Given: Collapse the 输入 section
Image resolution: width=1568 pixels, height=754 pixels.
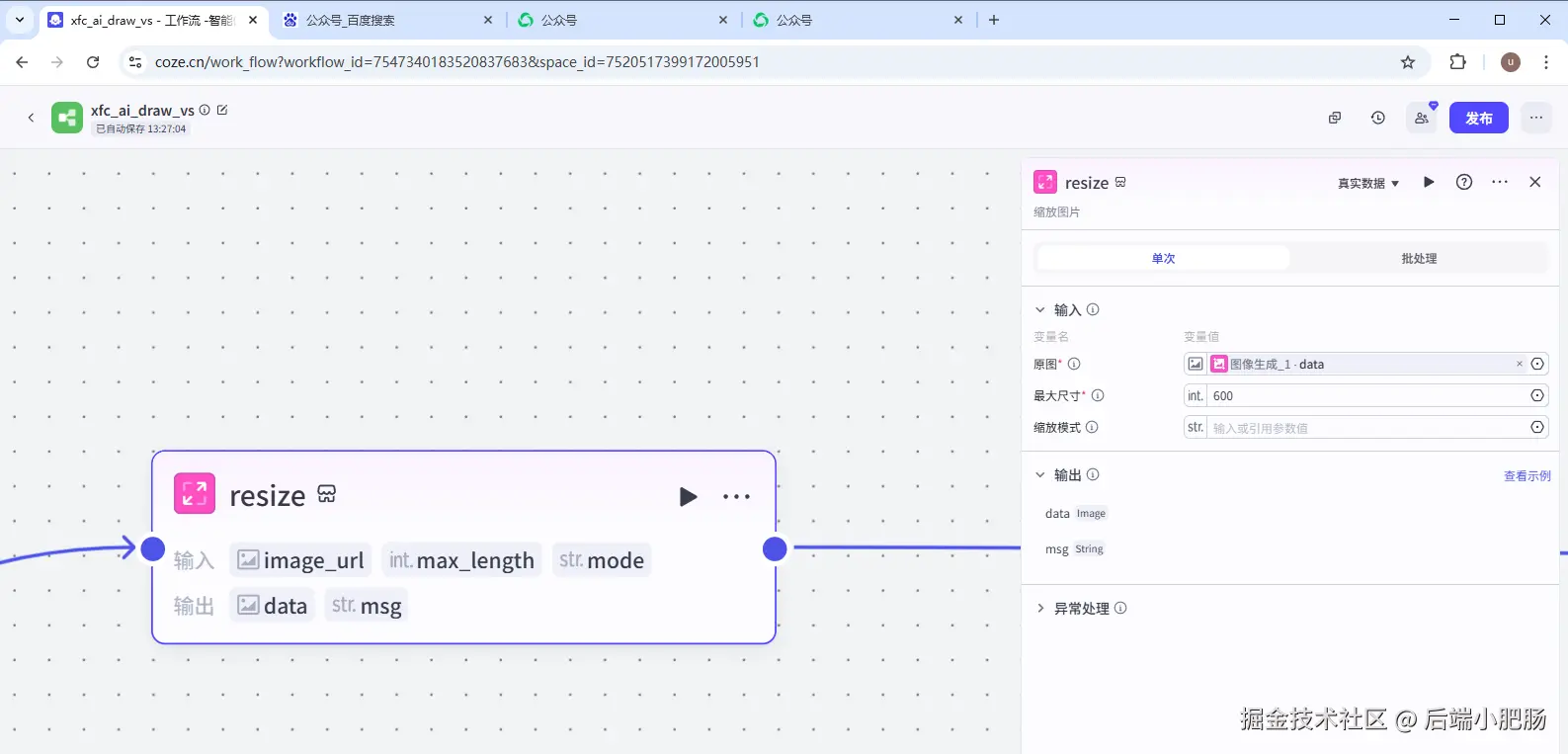Looking at the screenshot, I should pyautogui.click(x=1040, y=309).
